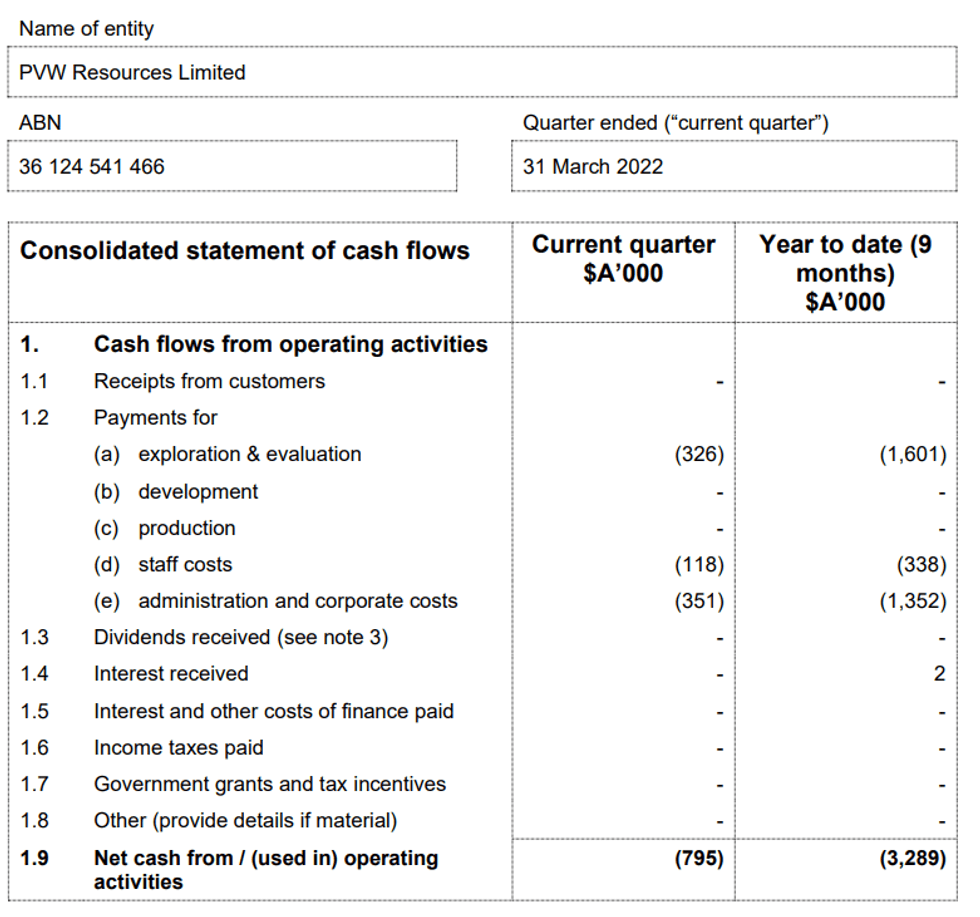Click the 'Income taxes paid' row label
The height and width of the screenshot is (917, 980).
[x=179, y=748]
